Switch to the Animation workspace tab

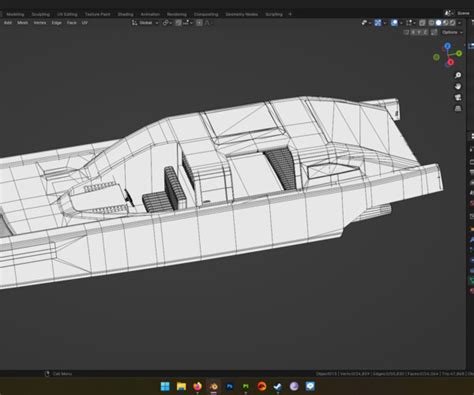click(x=150, y=14)
